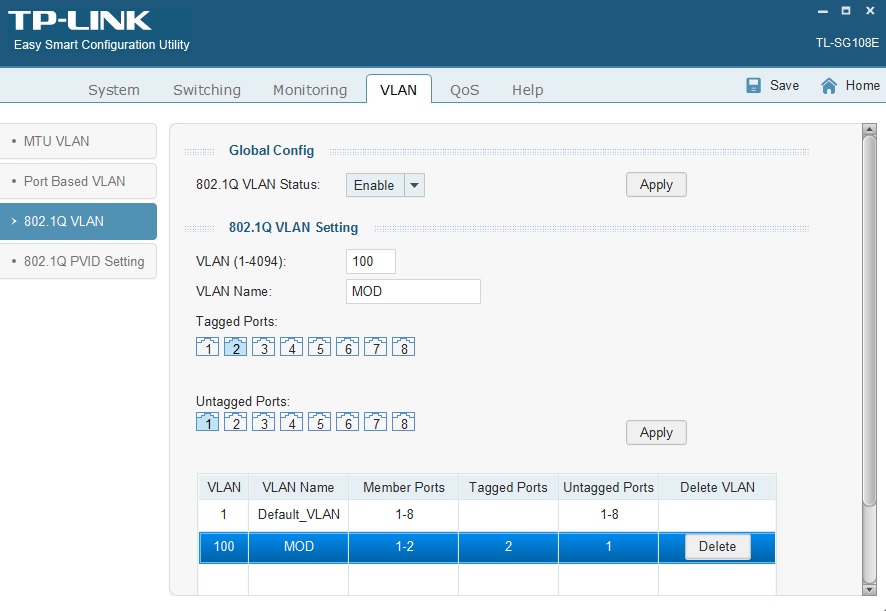Toggle tagged port 5 icon
Screen dimensions: 886x611
319,346
